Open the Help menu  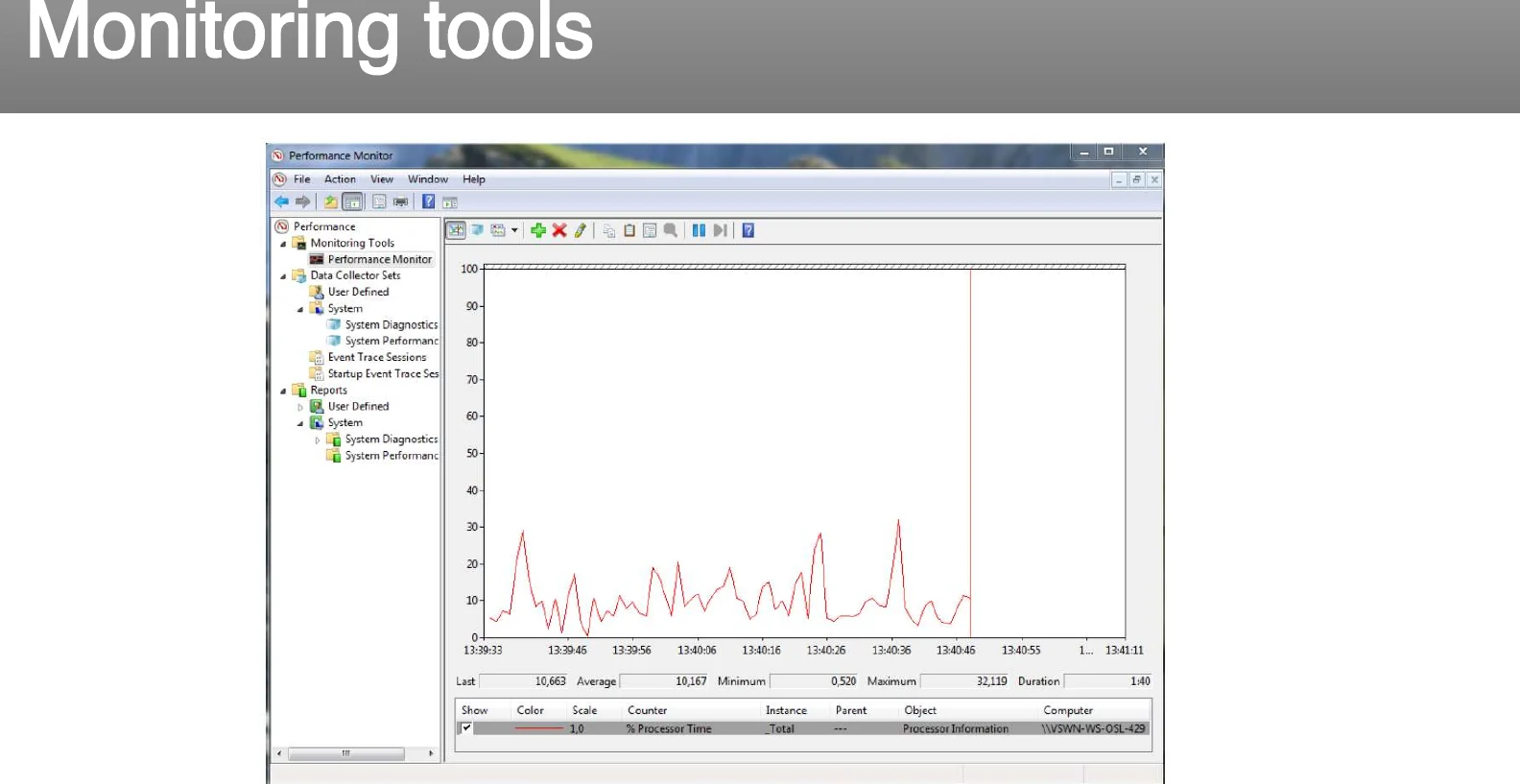[x=474, y=179]
